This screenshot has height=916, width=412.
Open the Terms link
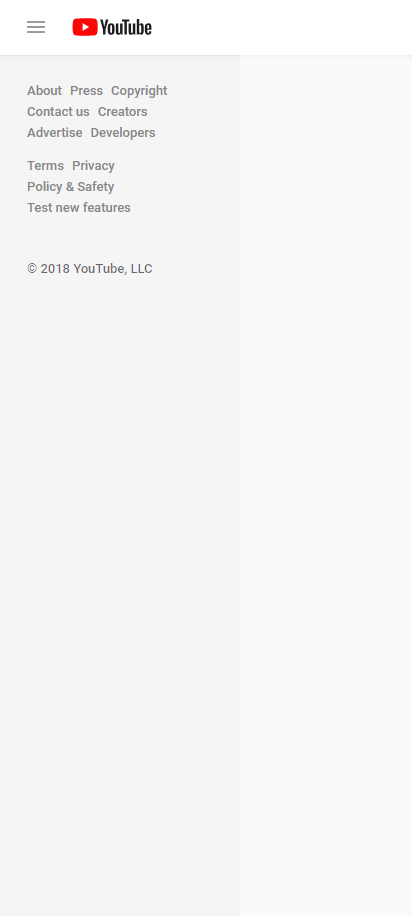point(46,165)
